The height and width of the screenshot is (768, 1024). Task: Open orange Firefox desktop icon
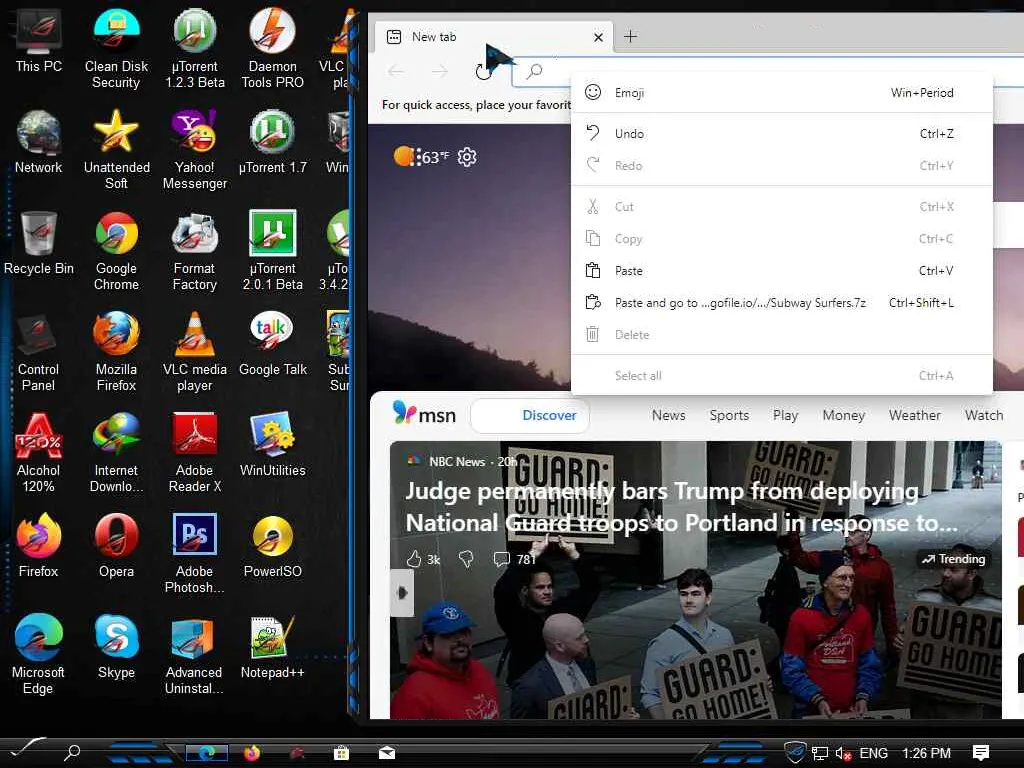pyautogui.click(x=39, y=546)
